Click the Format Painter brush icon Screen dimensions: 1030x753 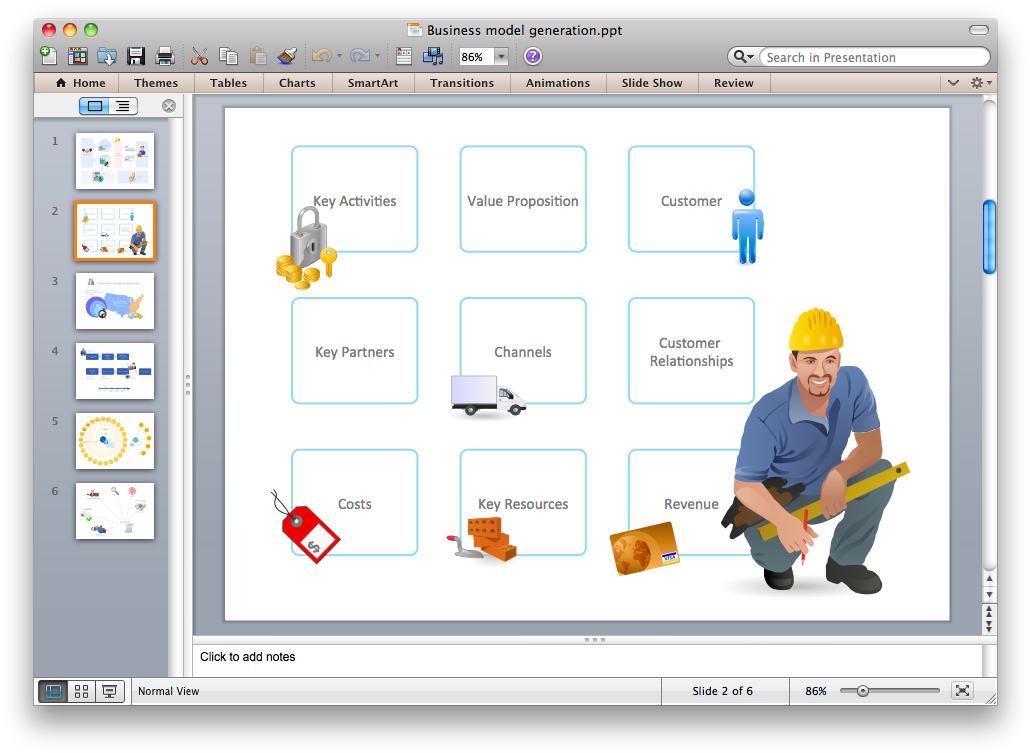pos(286,56)
